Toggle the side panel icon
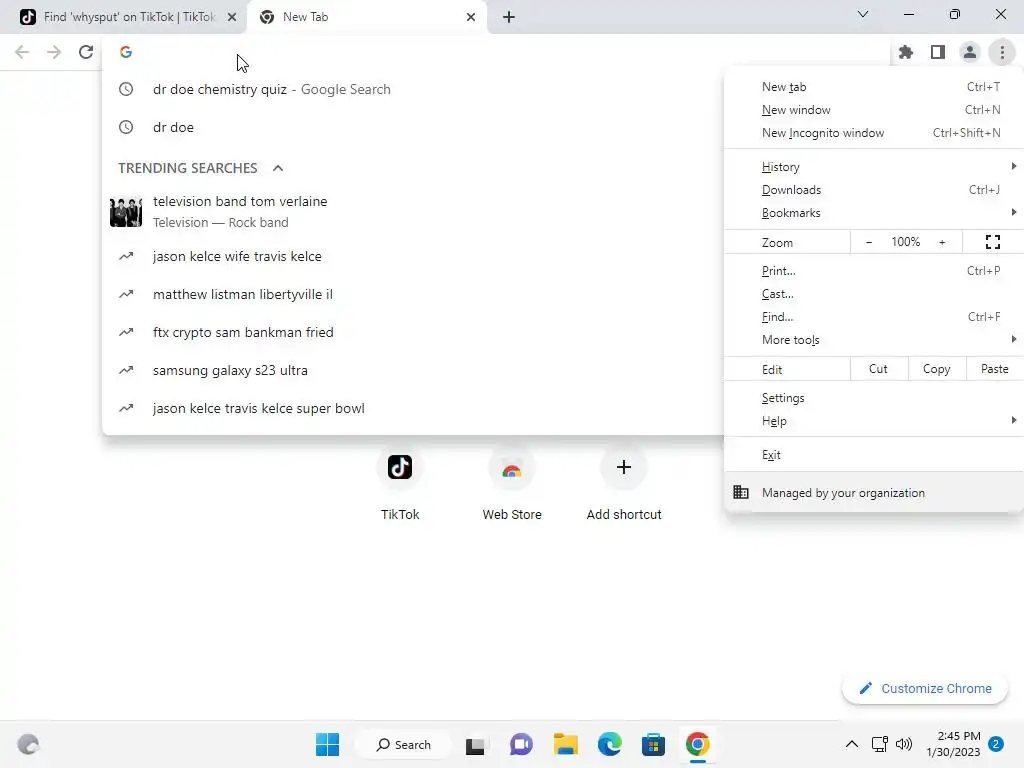This screenshot has width=1024, height=768. pos(938,52)
